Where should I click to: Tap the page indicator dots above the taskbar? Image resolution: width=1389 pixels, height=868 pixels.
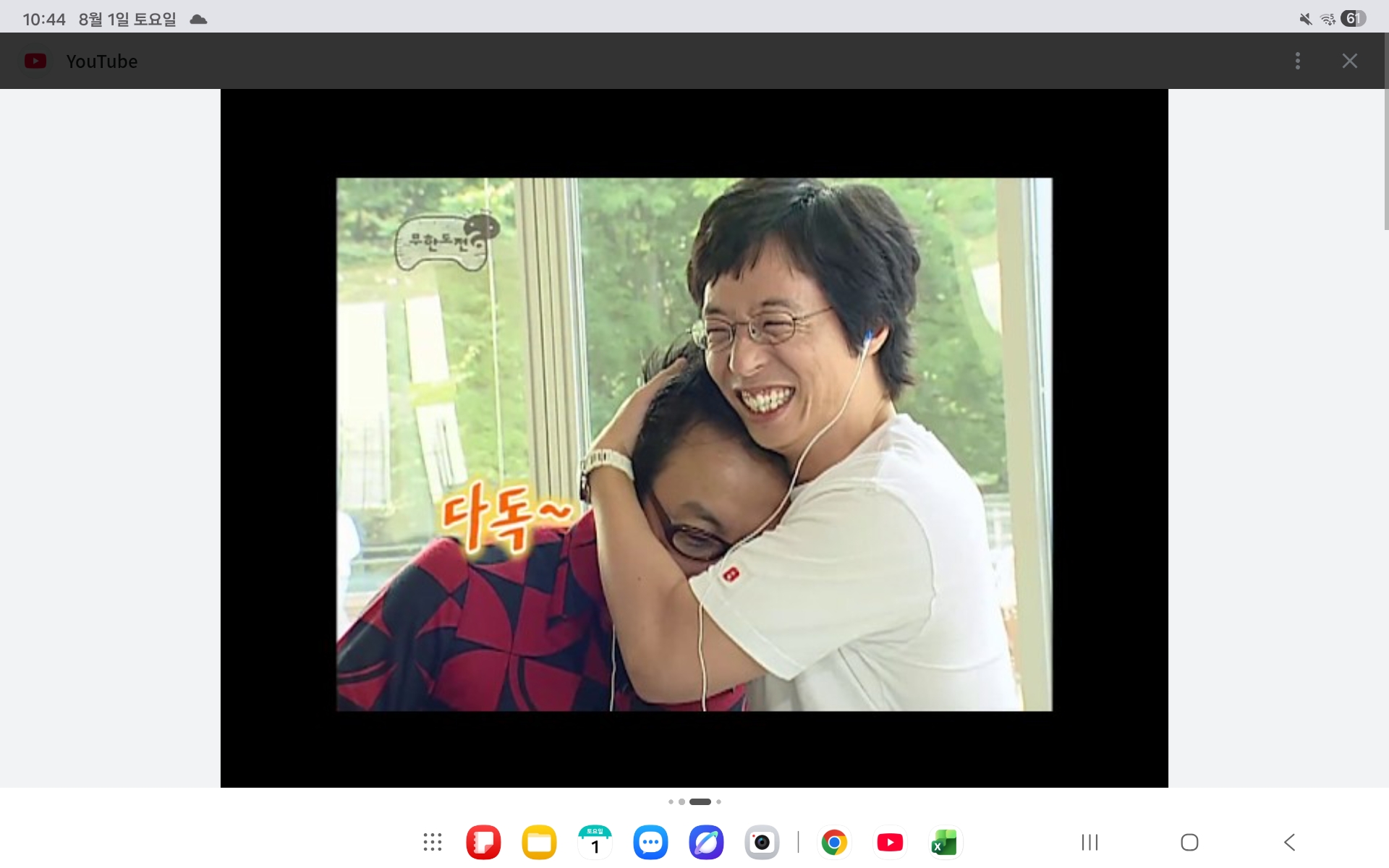(x=694, y=801)
